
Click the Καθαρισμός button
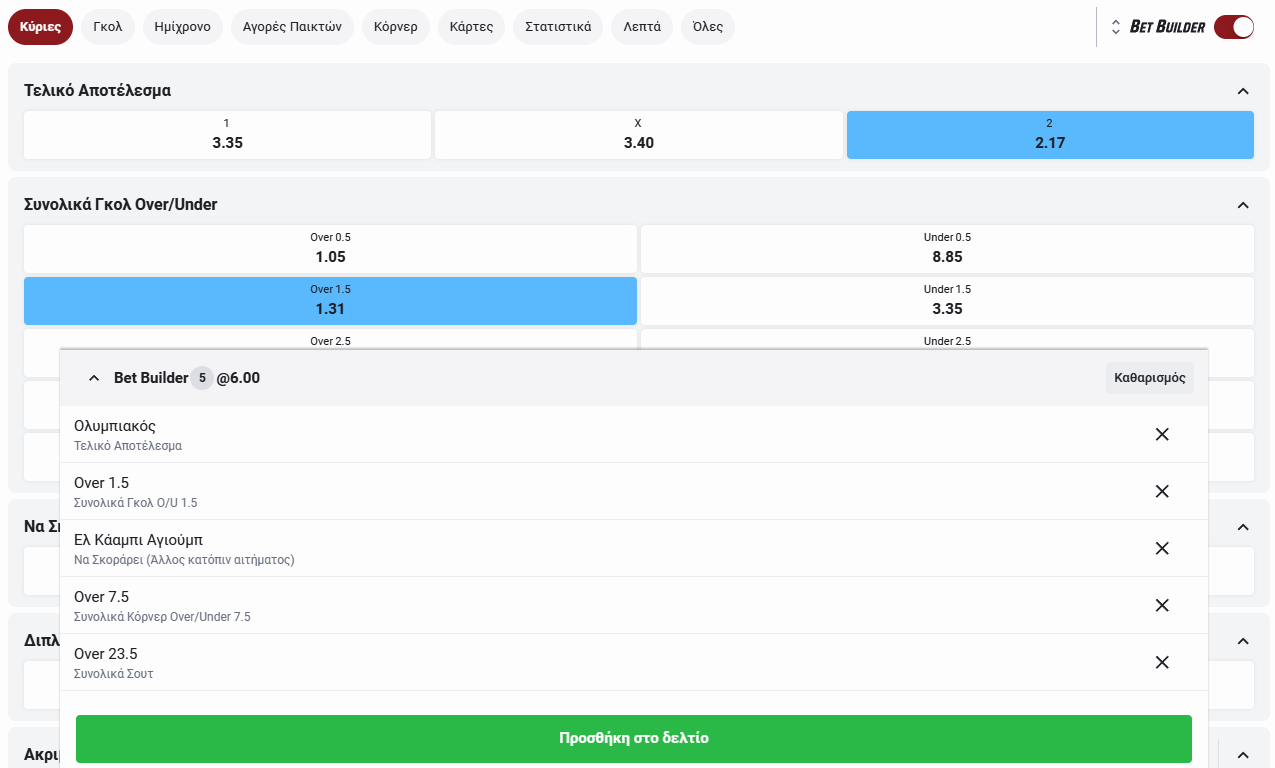[1149, 378]
